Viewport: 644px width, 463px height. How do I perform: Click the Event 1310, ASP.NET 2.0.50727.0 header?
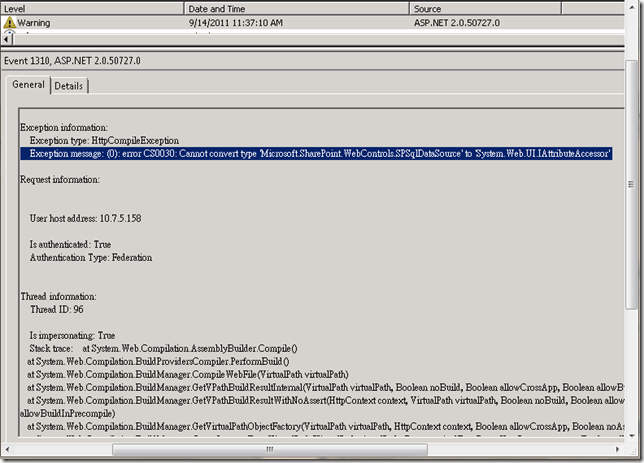(x=72, y=61)
